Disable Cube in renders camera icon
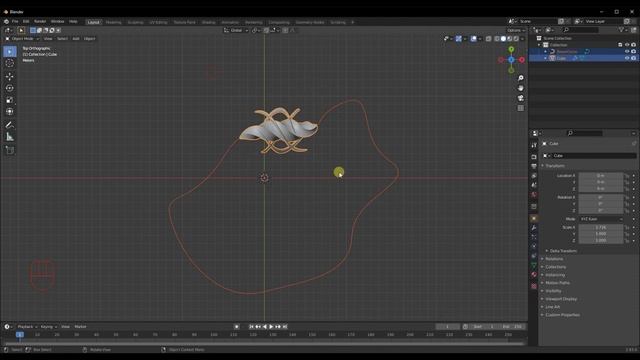The image size is (640, 360). pos(633,58)
